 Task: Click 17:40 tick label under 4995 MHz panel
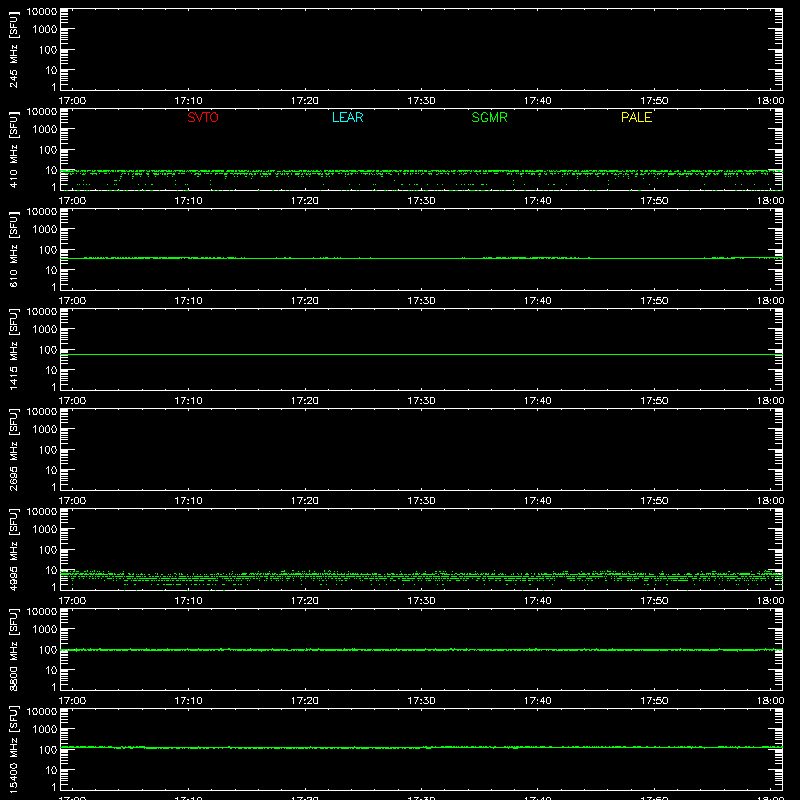538,601
